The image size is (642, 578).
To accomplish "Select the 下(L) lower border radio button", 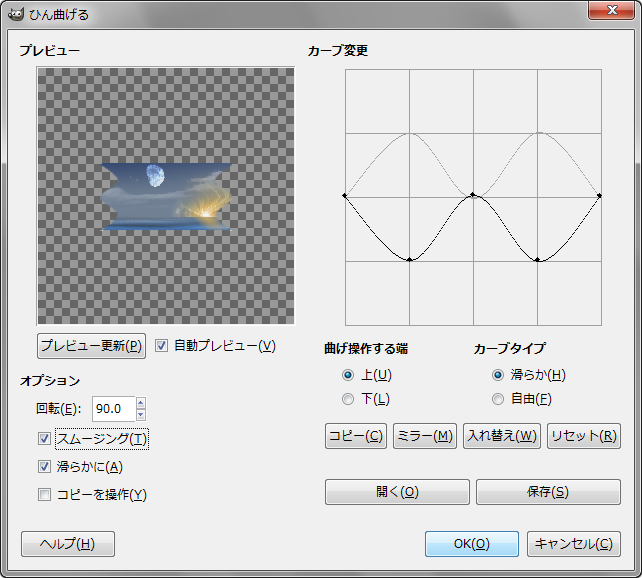I will [x=348, y=399].
